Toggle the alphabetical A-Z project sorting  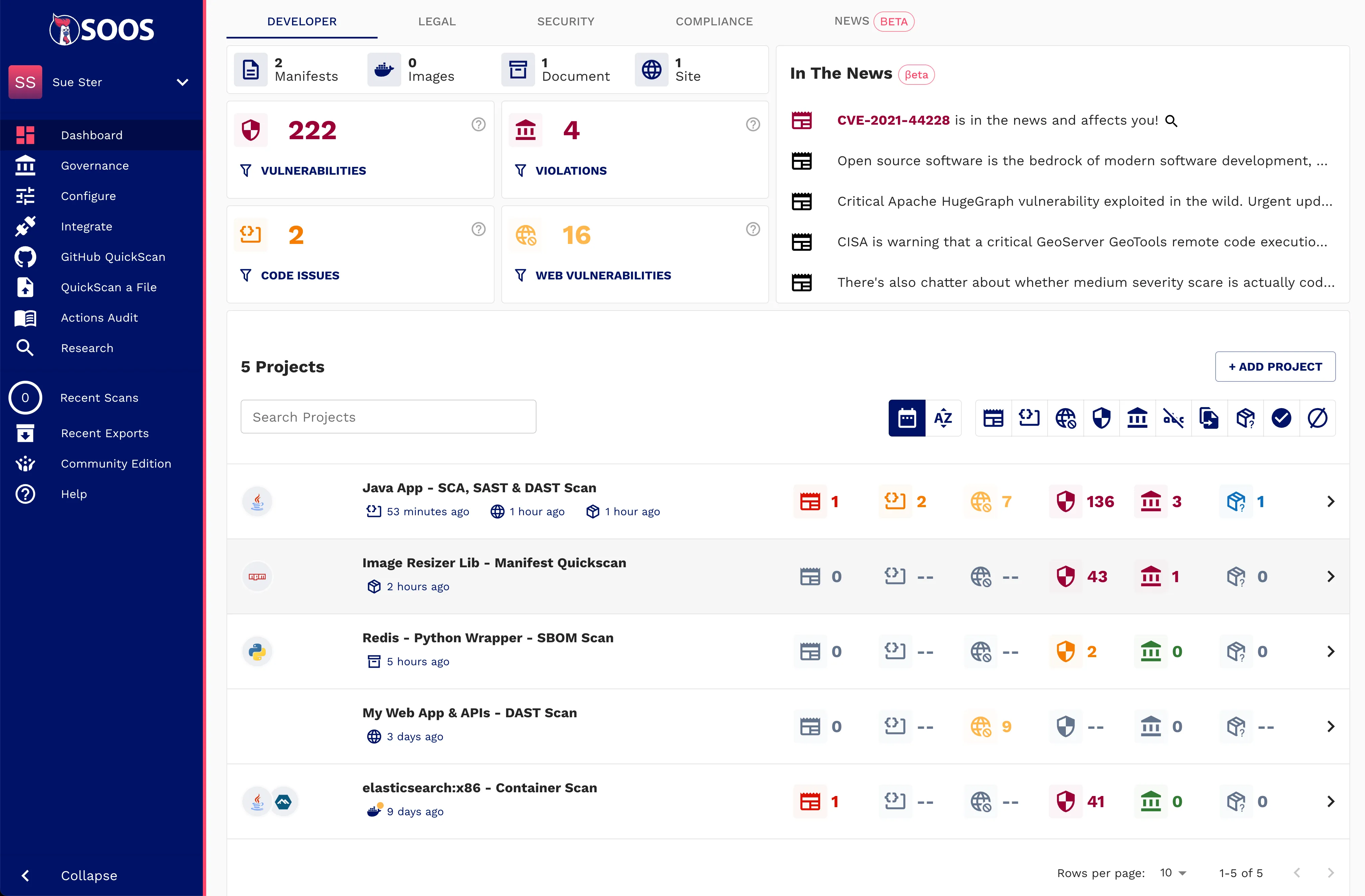click(943, 418)
